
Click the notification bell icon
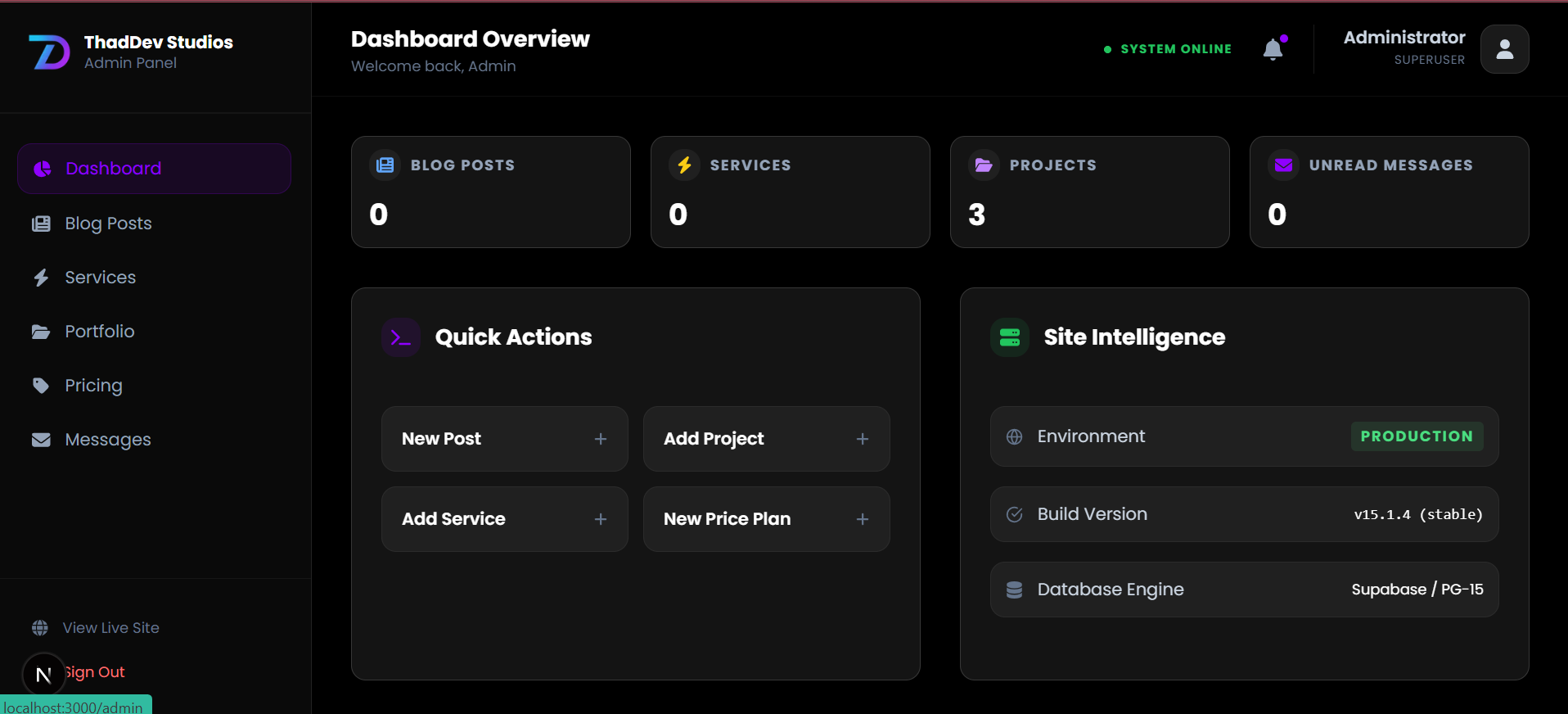(1273, 50)
